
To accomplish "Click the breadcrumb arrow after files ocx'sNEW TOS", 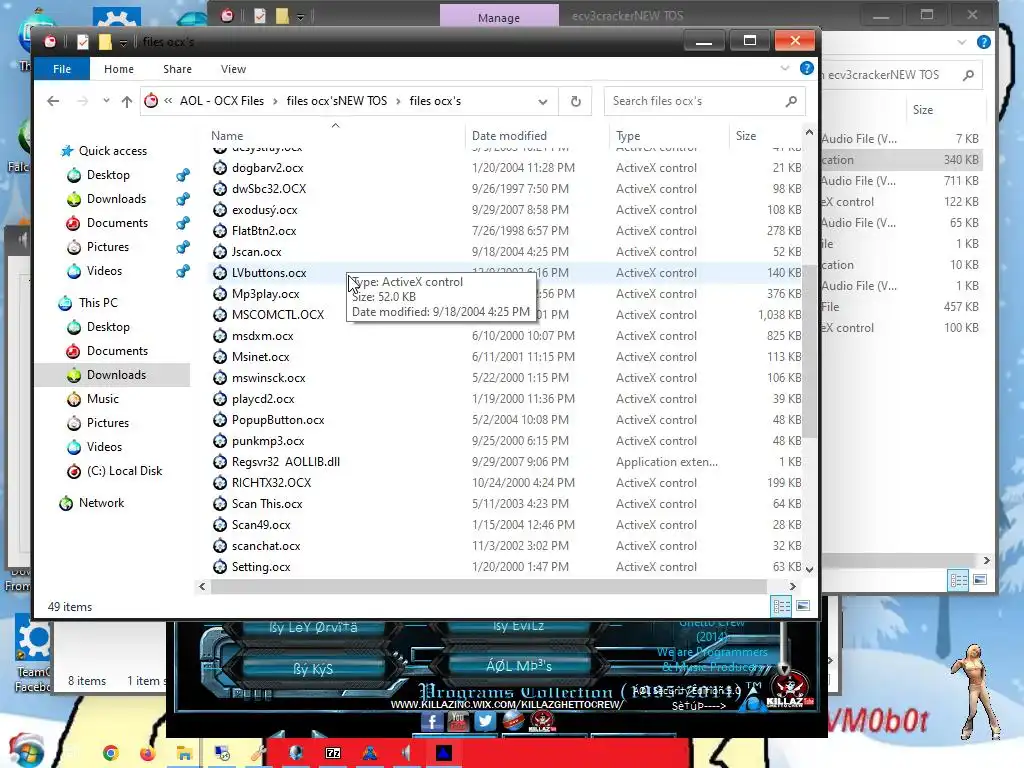I will (398, 101).
